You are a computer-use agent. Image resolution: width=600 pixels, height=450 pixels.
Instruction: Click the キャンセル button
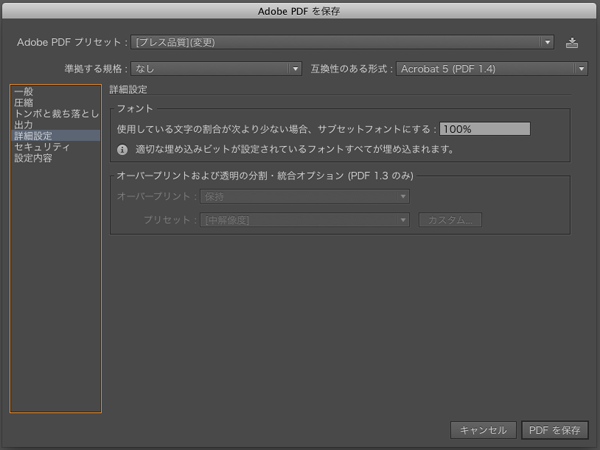click(484, 430)
